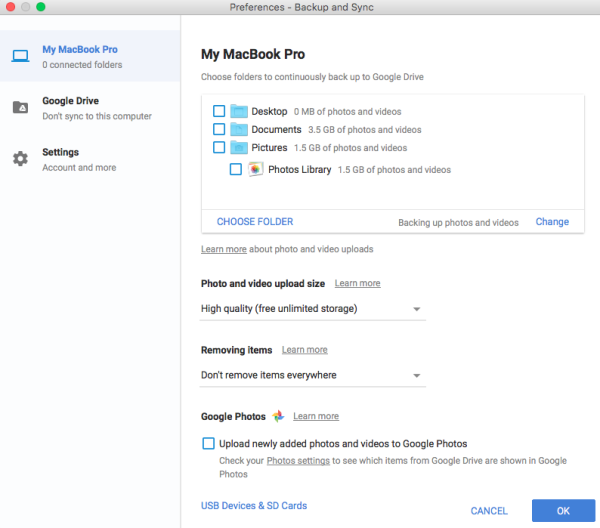Click "Don't sync to this computer" subtitle
This screenshot has width=600, height=528.
tap(97, 116)
